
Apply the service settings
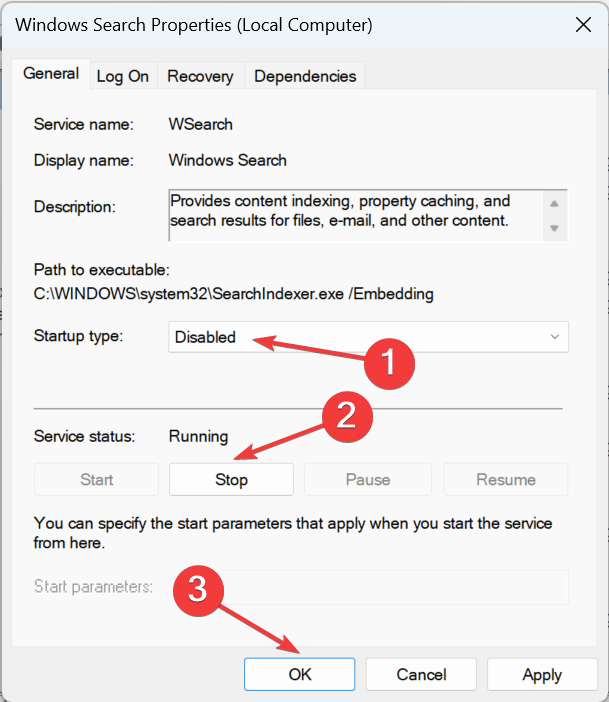coord(542,675)
